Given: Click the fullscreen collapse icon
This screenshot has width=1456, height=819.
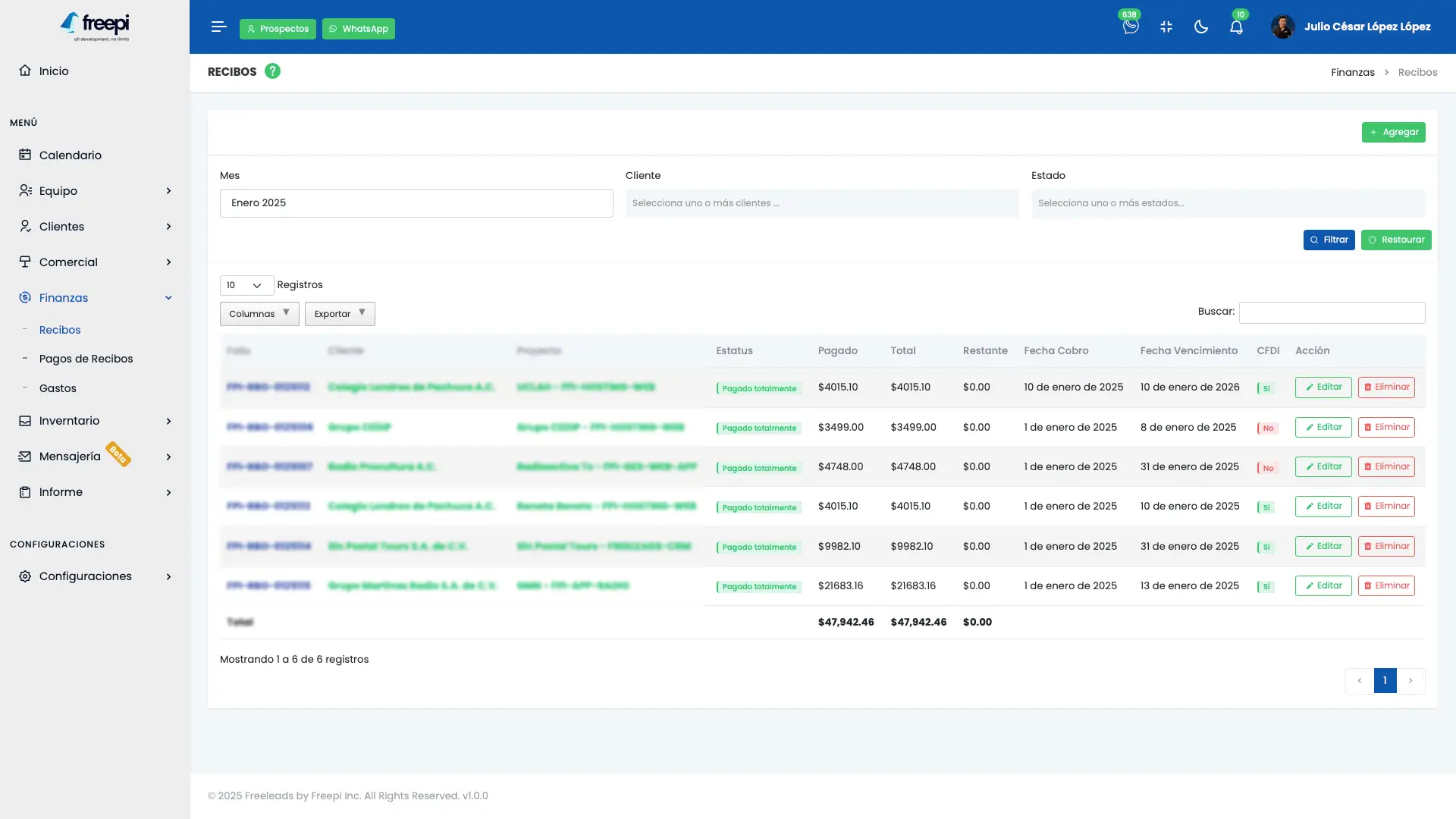Looking at the screenshot, I should [1166, 27].
